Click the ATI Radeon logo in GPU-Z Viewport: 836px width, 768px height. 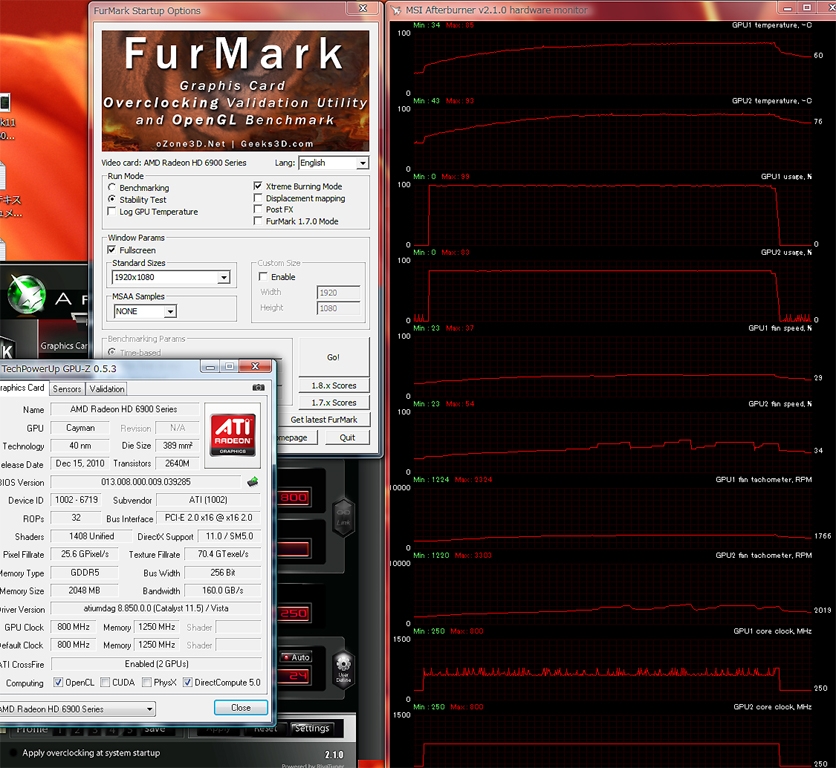pos(233,435)
